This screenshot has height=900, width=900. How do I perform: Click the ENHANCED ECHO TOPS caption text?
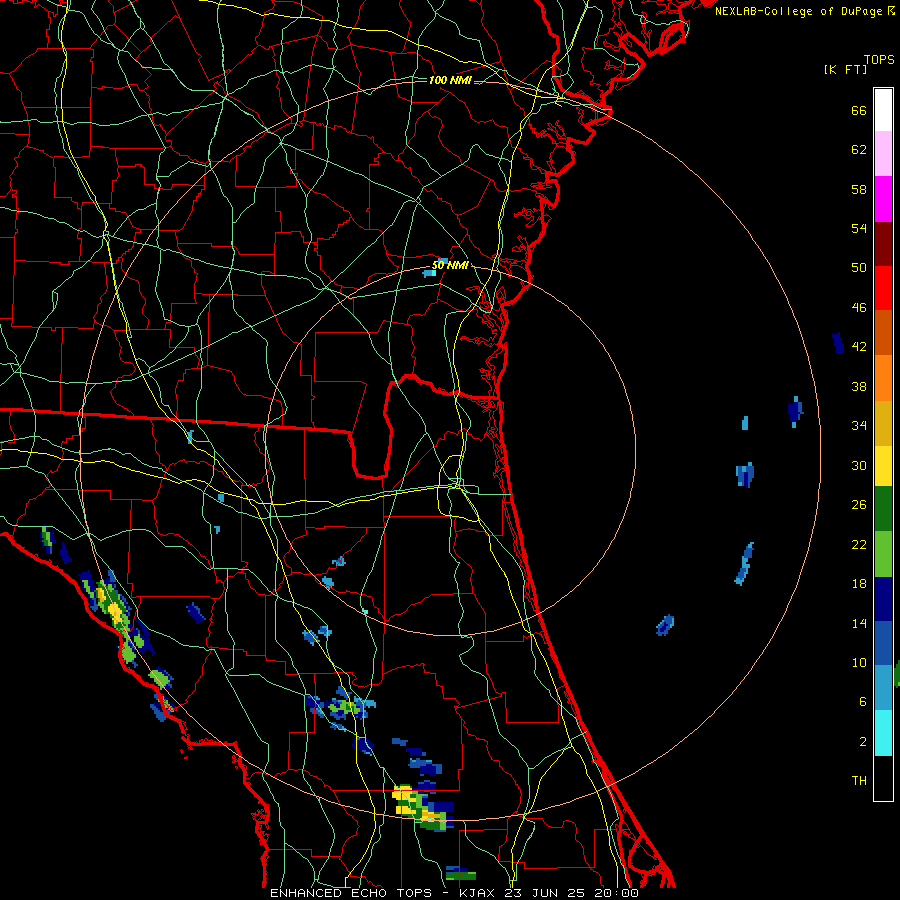coord(351,893)
